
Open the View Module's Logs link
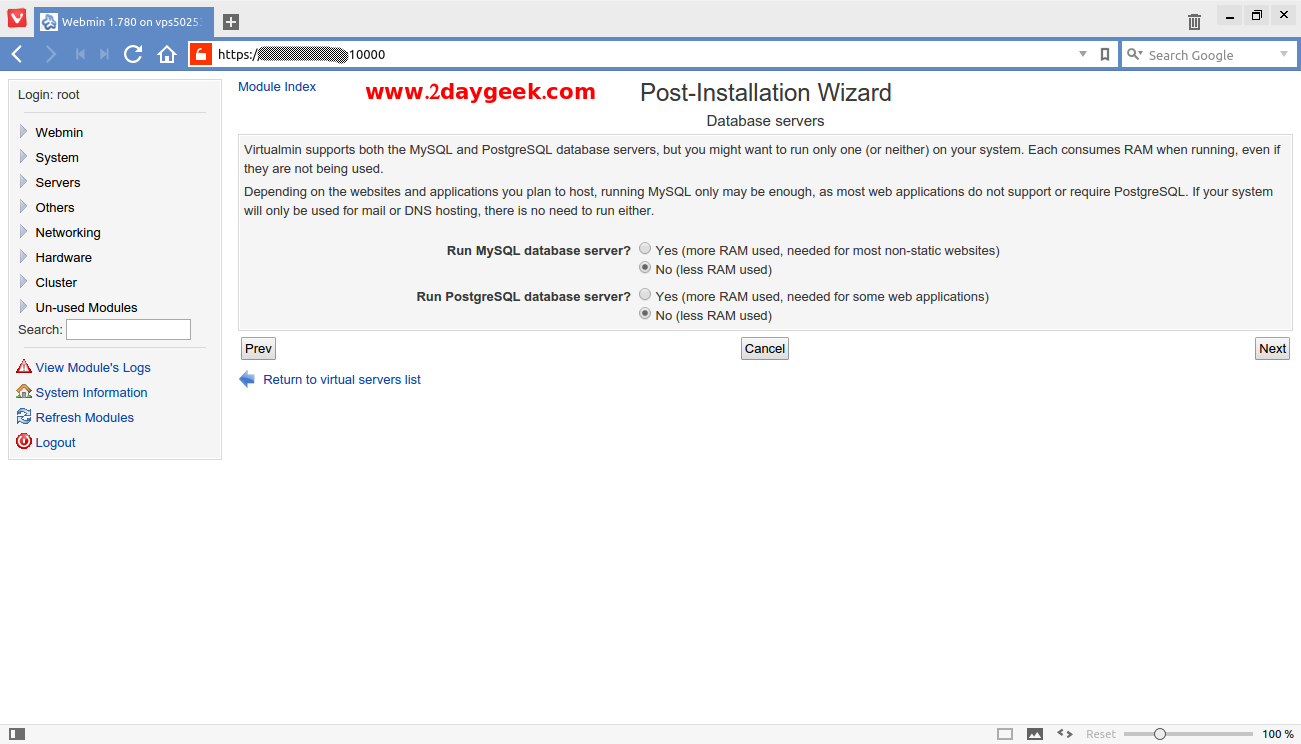93,368
